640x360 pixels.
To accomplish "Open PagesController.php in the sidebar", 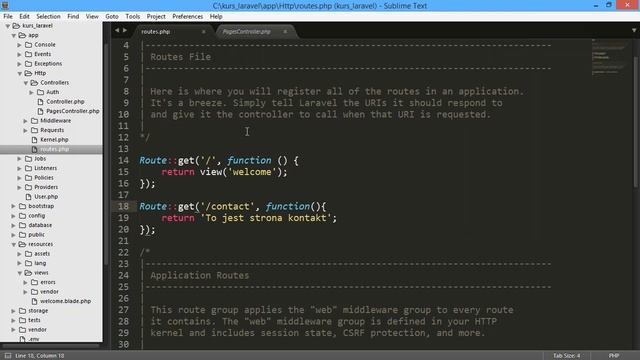I will (x=73, y=111).
